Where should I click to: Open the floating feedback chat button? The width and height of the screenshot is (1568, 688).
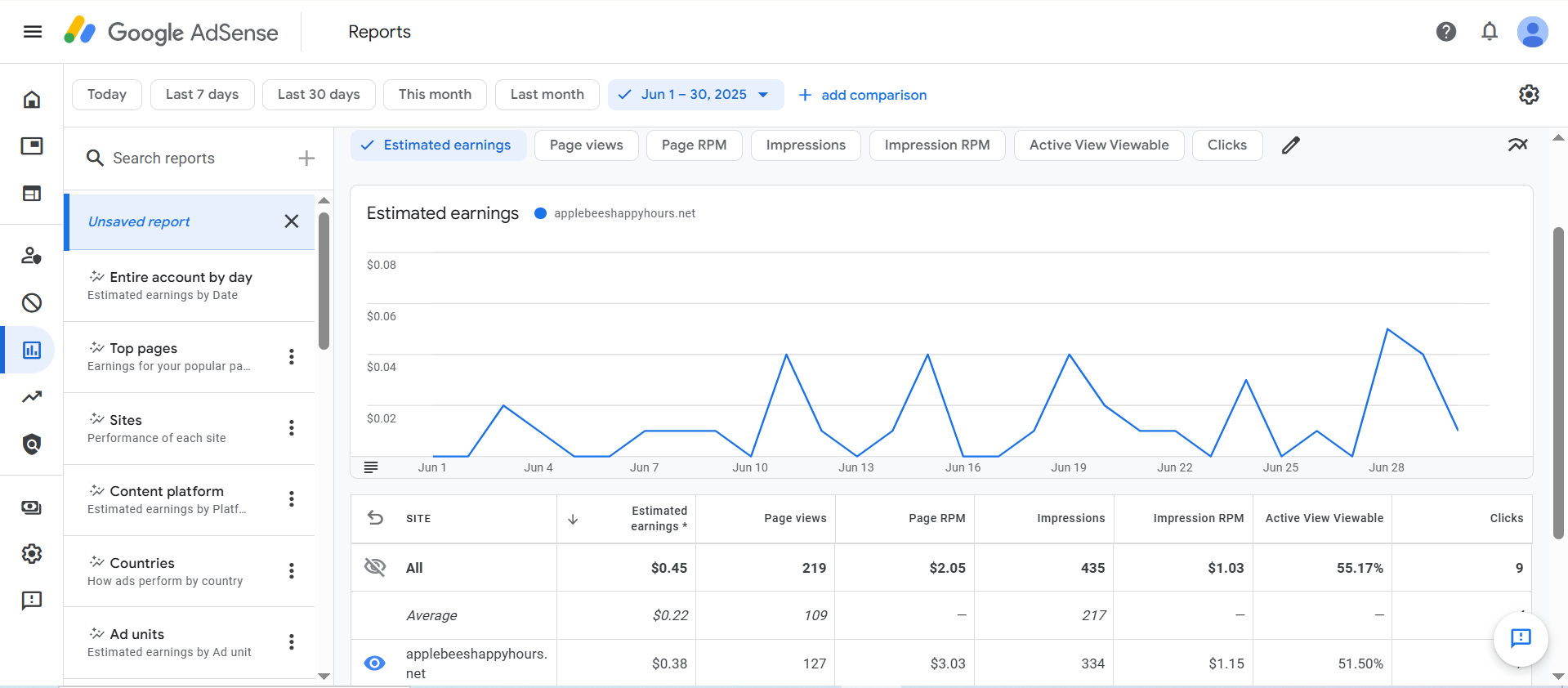click(x=1521, y=638)
